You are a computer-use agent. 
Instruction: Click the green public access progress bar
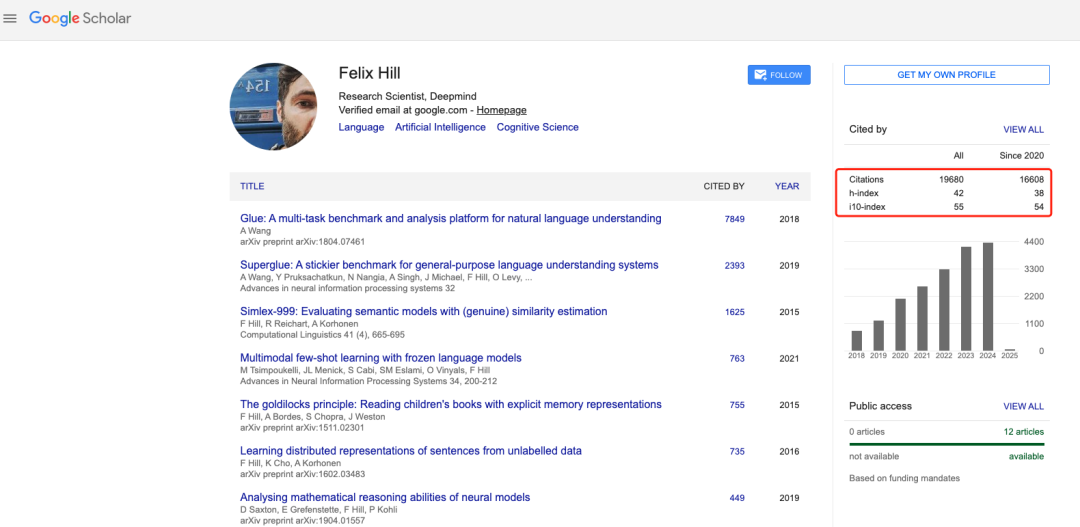[x=946, y=444]
